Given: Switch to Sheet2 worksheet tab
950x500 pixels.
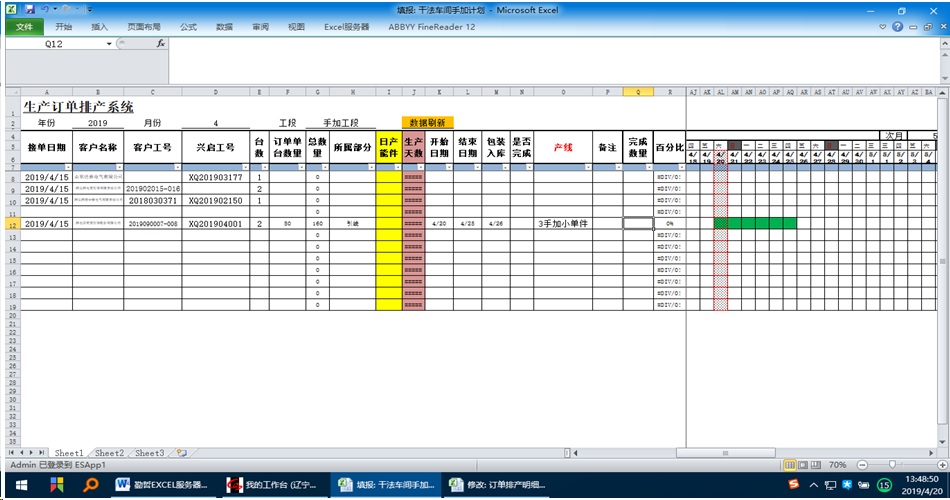Looking at the screenshot, I should pos(109,453).
